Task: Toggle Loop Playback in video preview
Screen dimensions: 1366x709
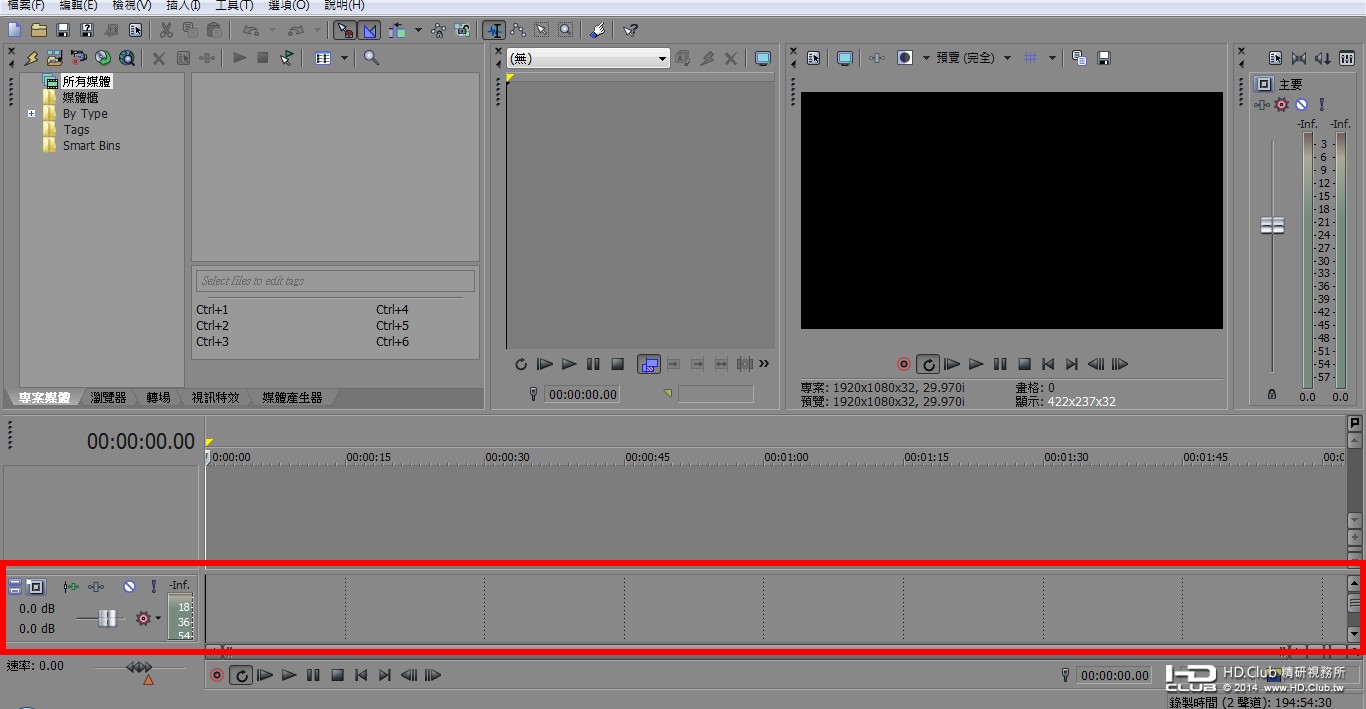Action: click(x=928, y=365)
